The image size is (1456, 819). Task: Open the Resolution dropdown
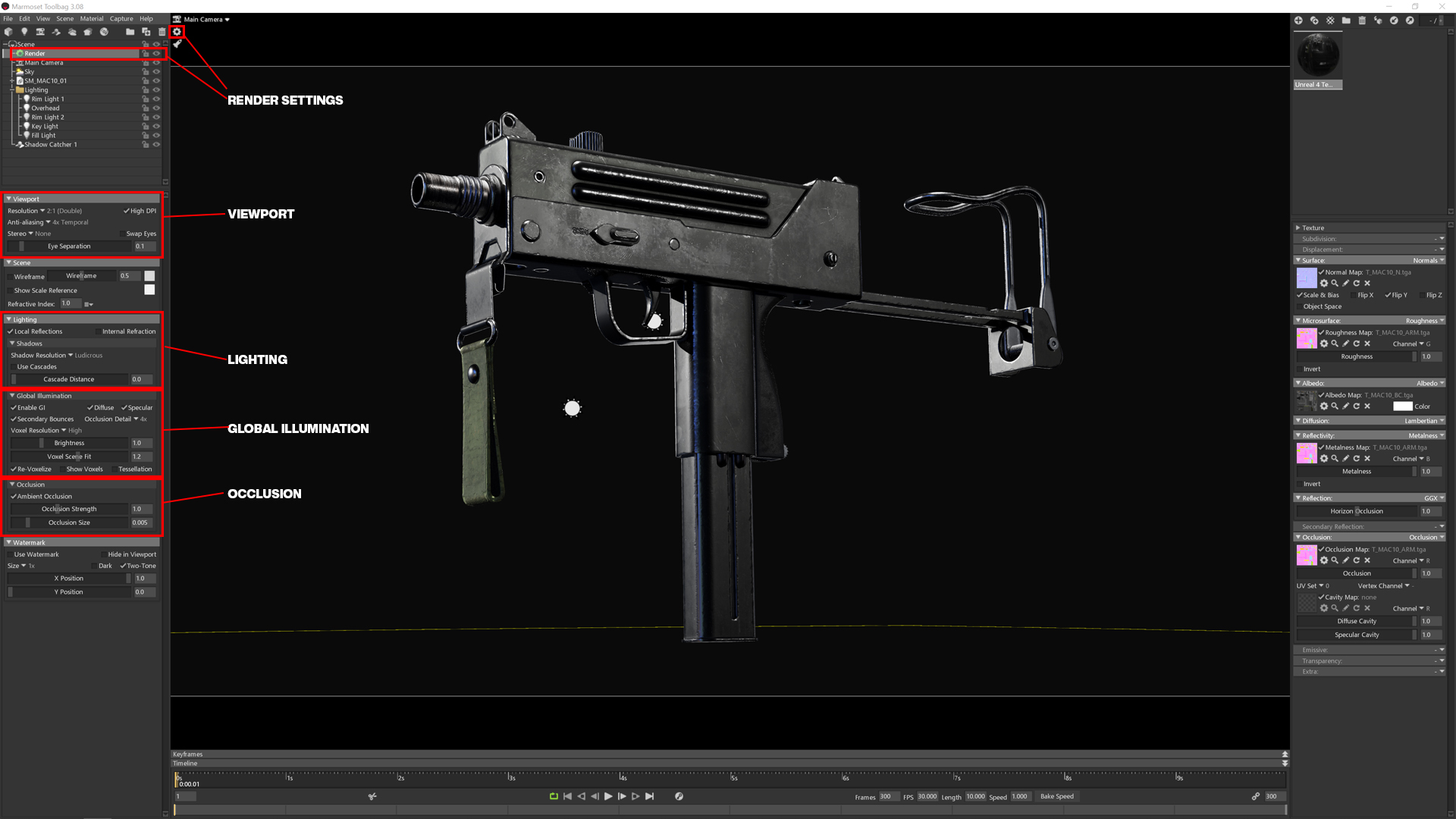click(27, 211)
